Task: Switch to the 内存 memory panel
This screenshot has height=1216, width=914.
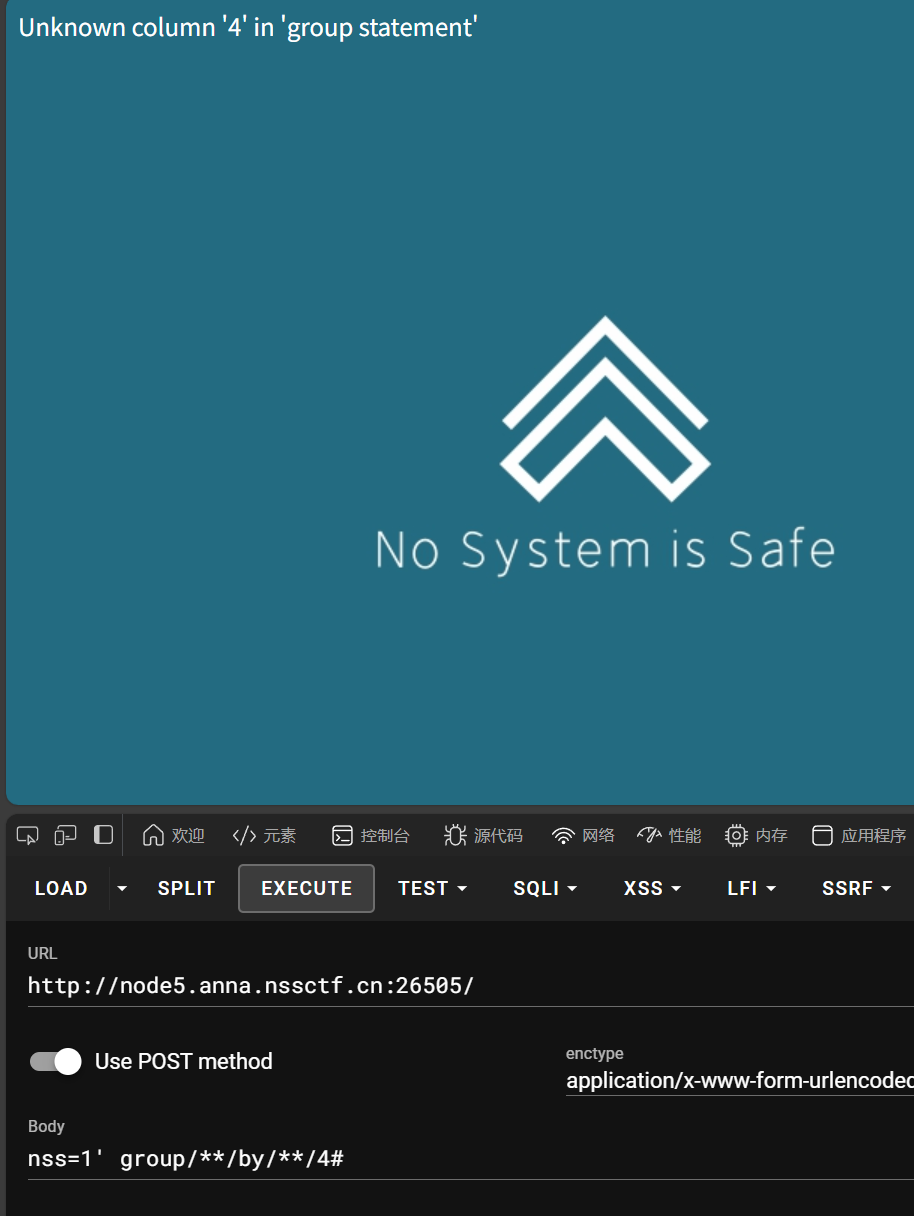Action: pyautogui.click(x=756, y=836)
